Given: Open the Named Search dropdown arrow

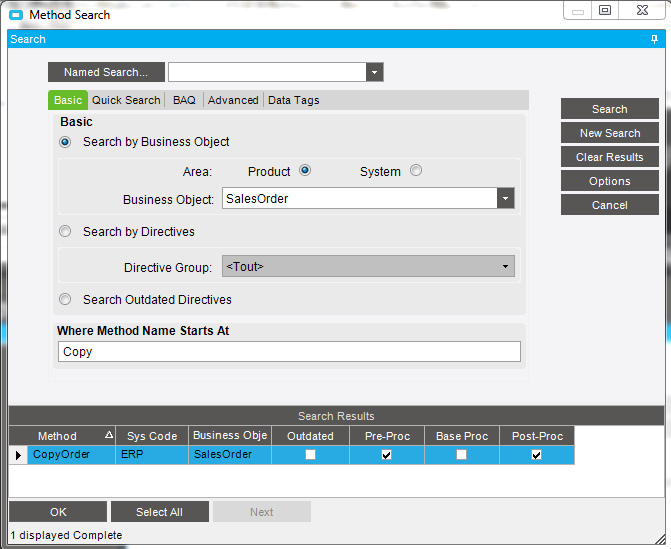Looking at the screenshot, I should tap(374, 72).
